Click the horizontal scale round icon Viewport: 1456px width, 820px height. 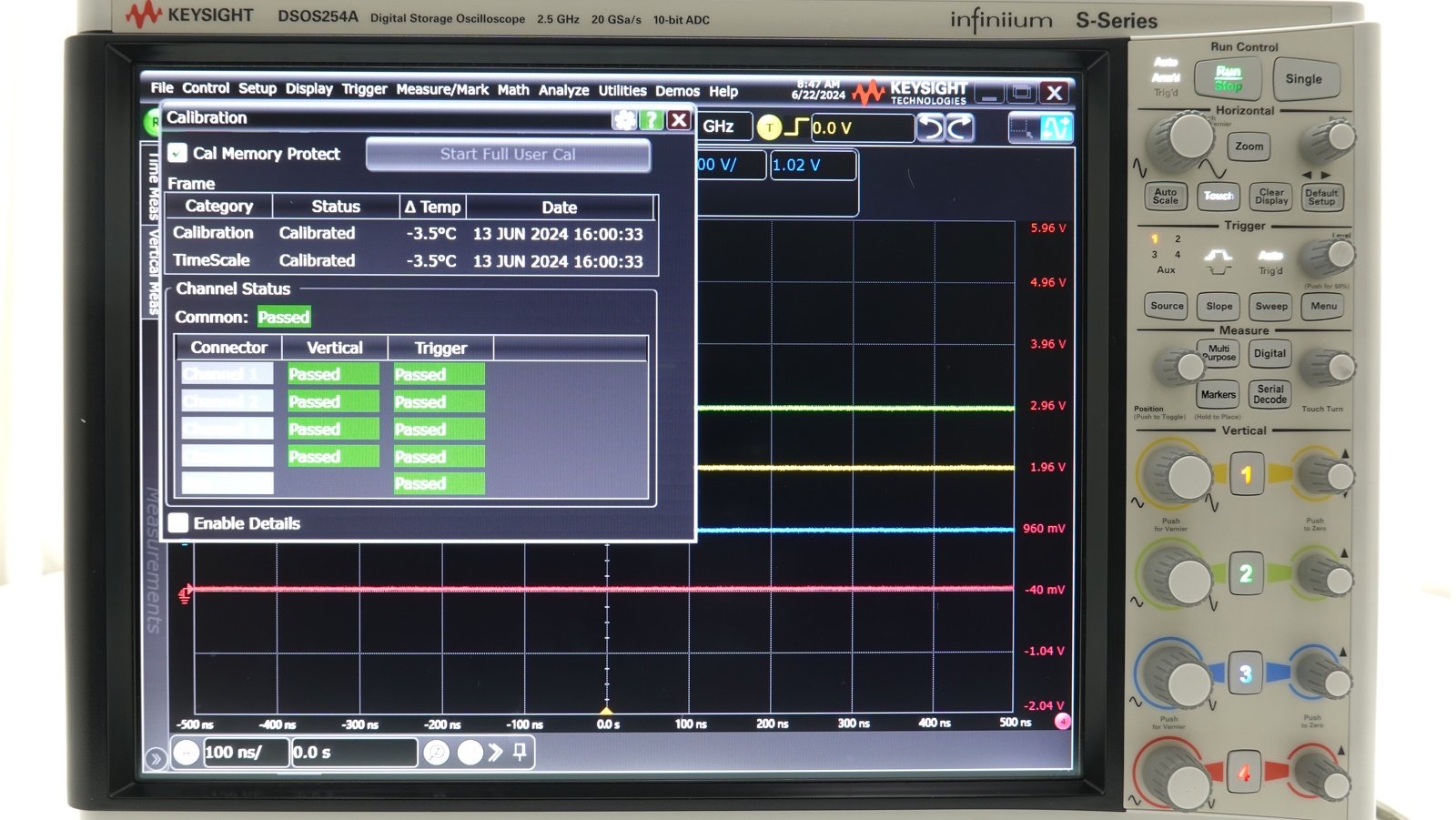pyautogui.click(x=187, y=753)
